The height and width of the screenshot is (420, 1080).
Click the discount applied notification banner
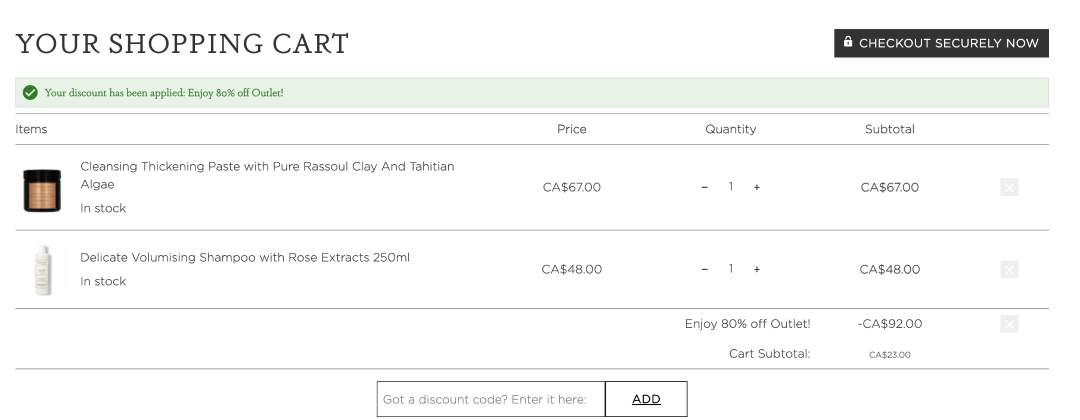tap(531, 93)
